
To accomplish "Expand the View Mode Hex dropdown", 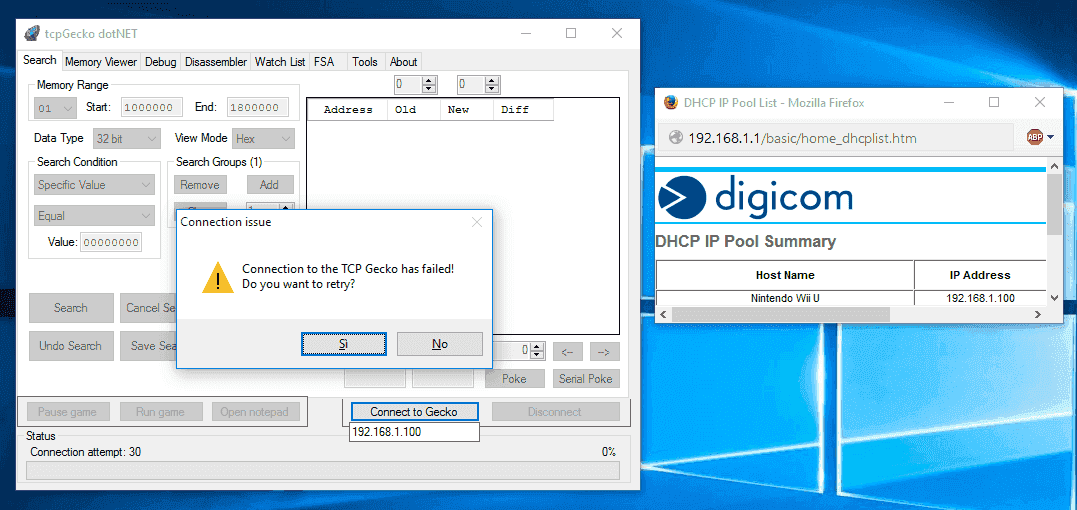I will 263,138.
